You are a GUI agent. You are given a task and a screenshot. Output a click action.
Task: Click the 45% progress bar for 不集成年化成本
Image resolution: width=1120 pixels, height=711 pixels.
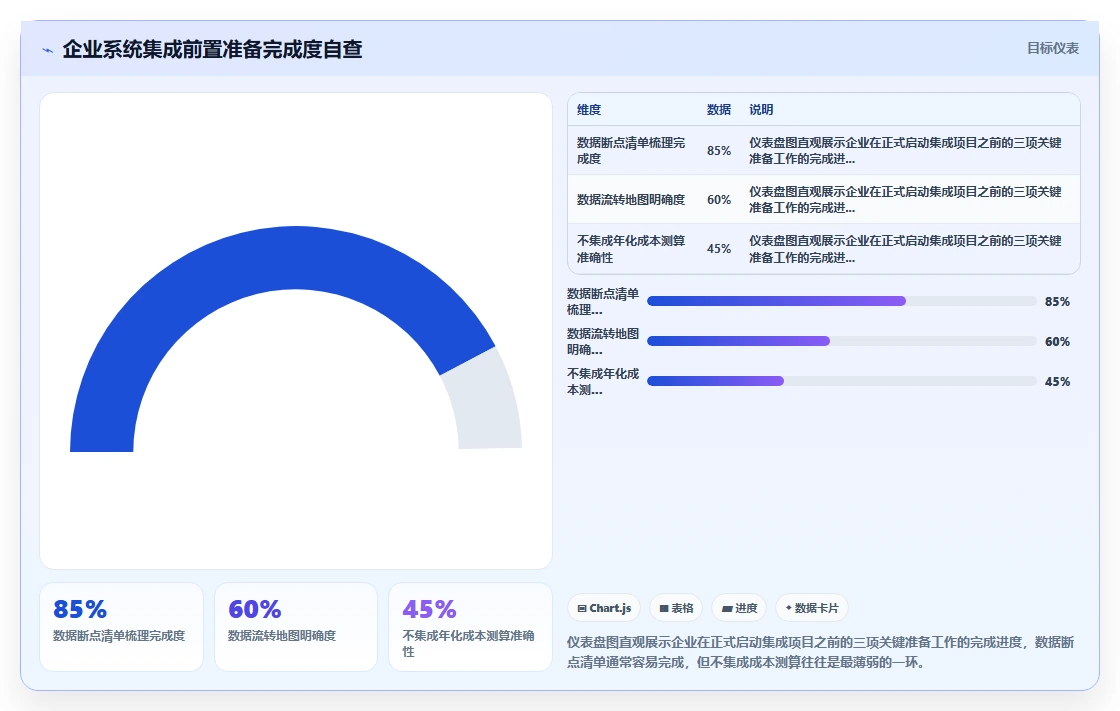(841, 382)
